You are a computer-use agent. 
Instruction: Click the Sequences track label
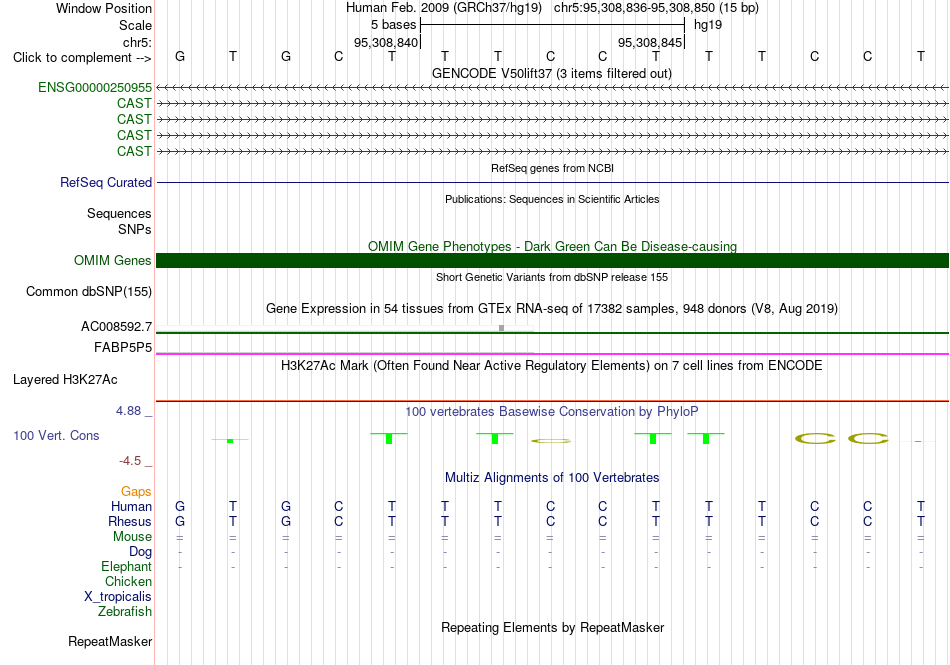(x=119, y=213)
